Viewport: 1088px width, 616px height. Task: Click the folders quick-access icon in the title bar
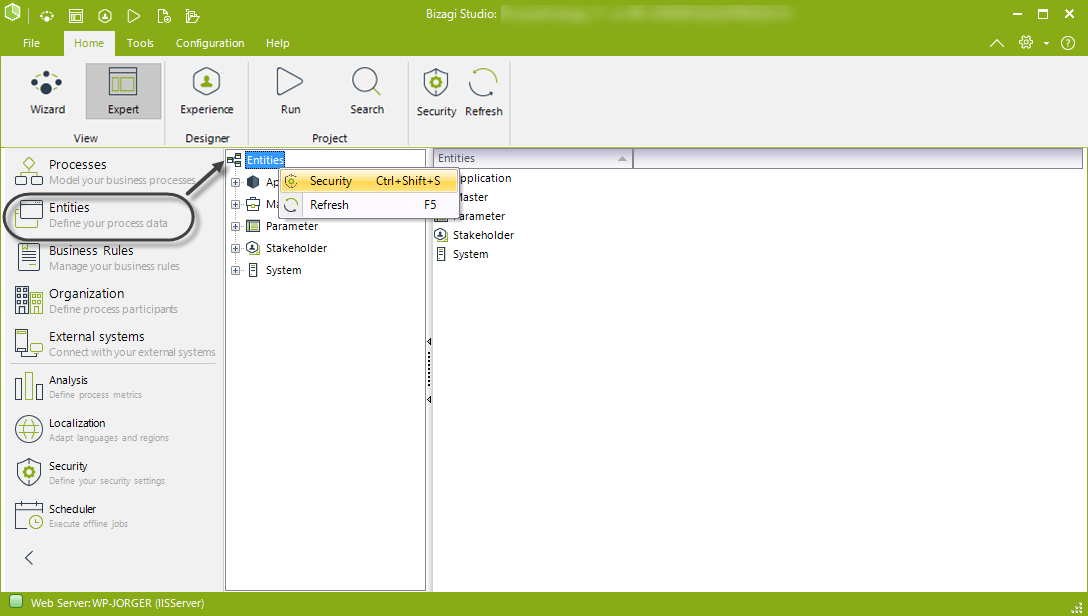pos(192,15)
